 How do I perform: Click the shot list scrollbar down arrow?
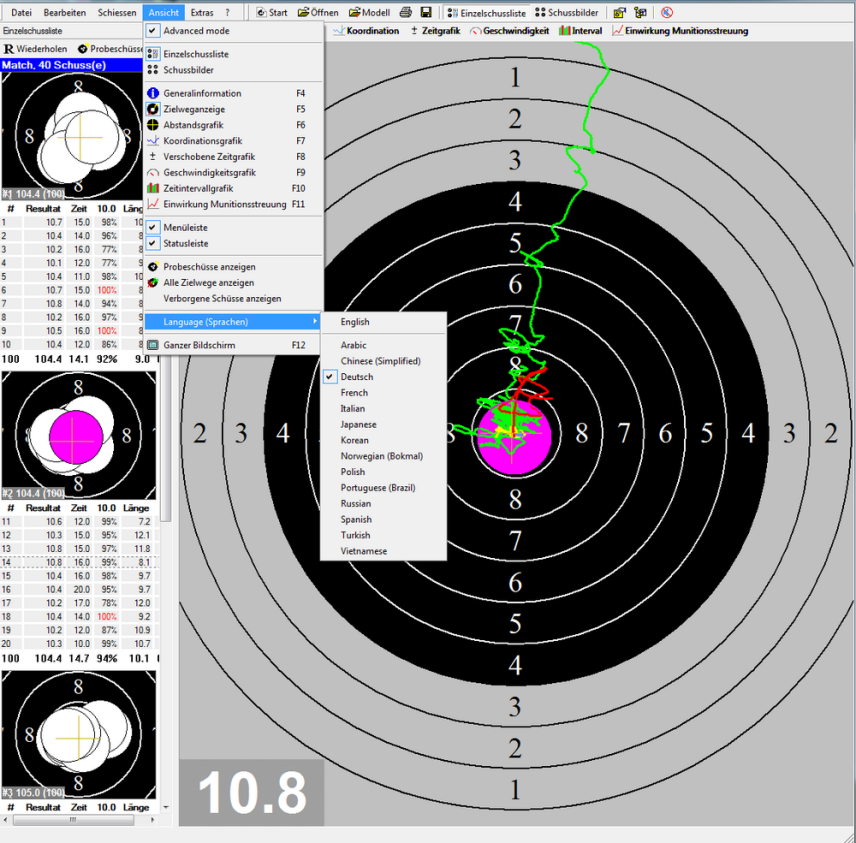click(x=165, y=806)
